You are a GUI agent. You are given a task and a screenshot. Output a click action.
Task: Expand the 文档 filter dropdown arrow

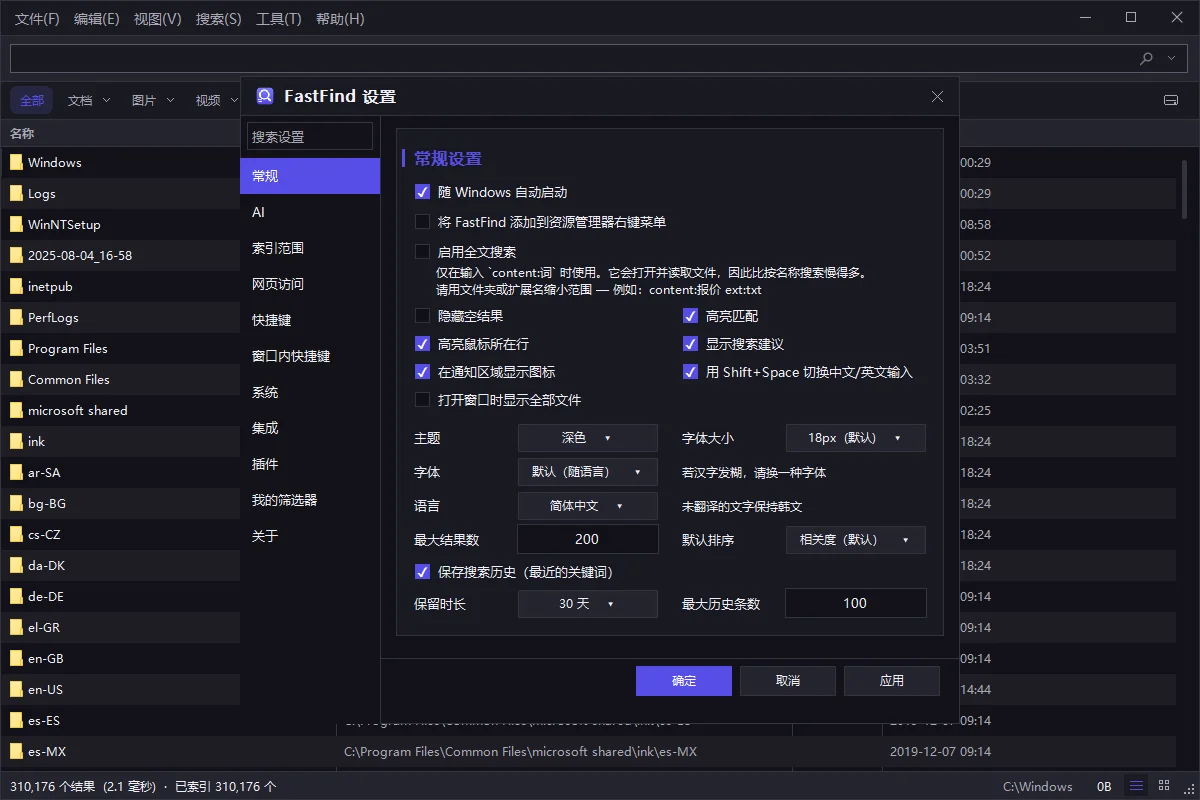[x=106, y=100]
